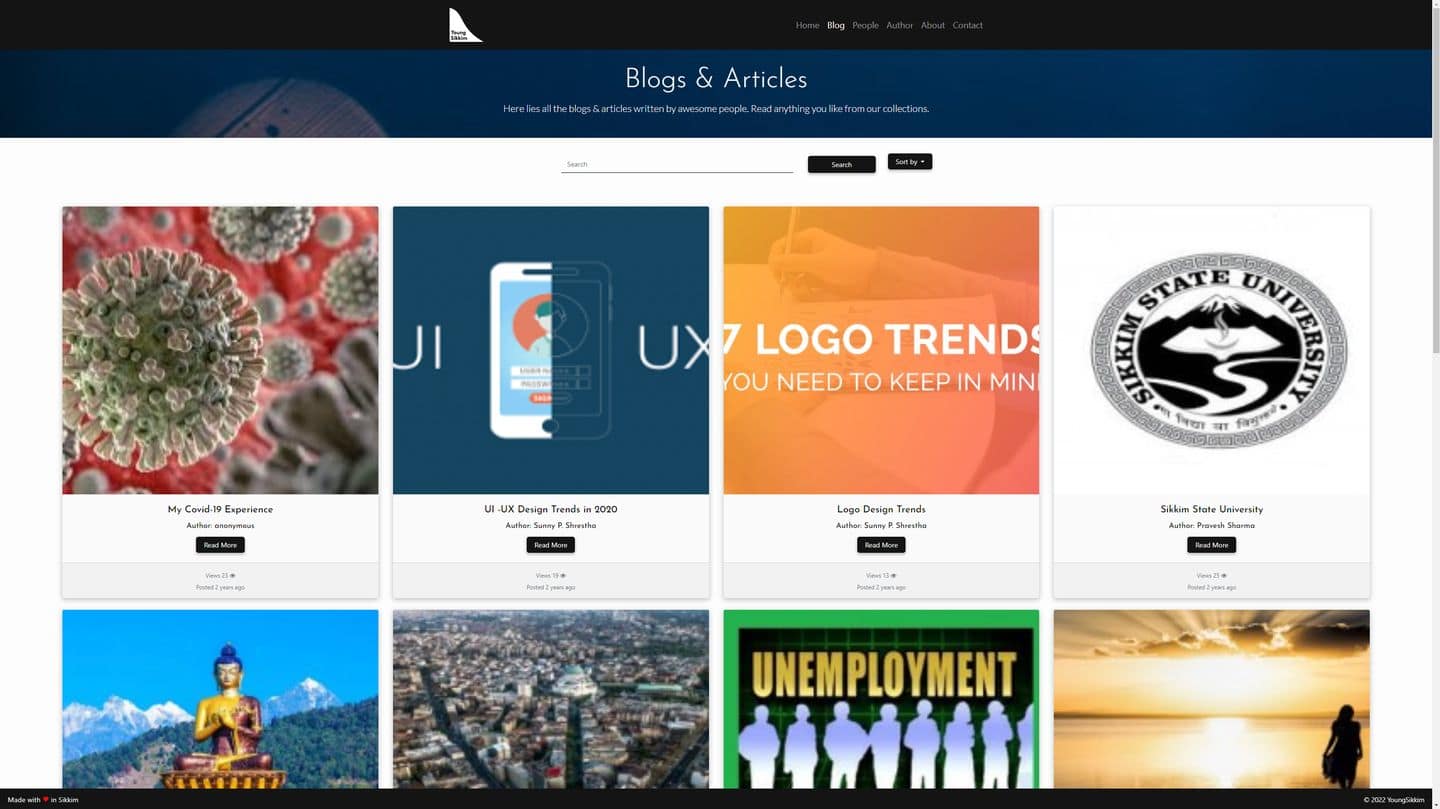
Task: Read More on Logo Design Trends
Action: coord(881,545)
